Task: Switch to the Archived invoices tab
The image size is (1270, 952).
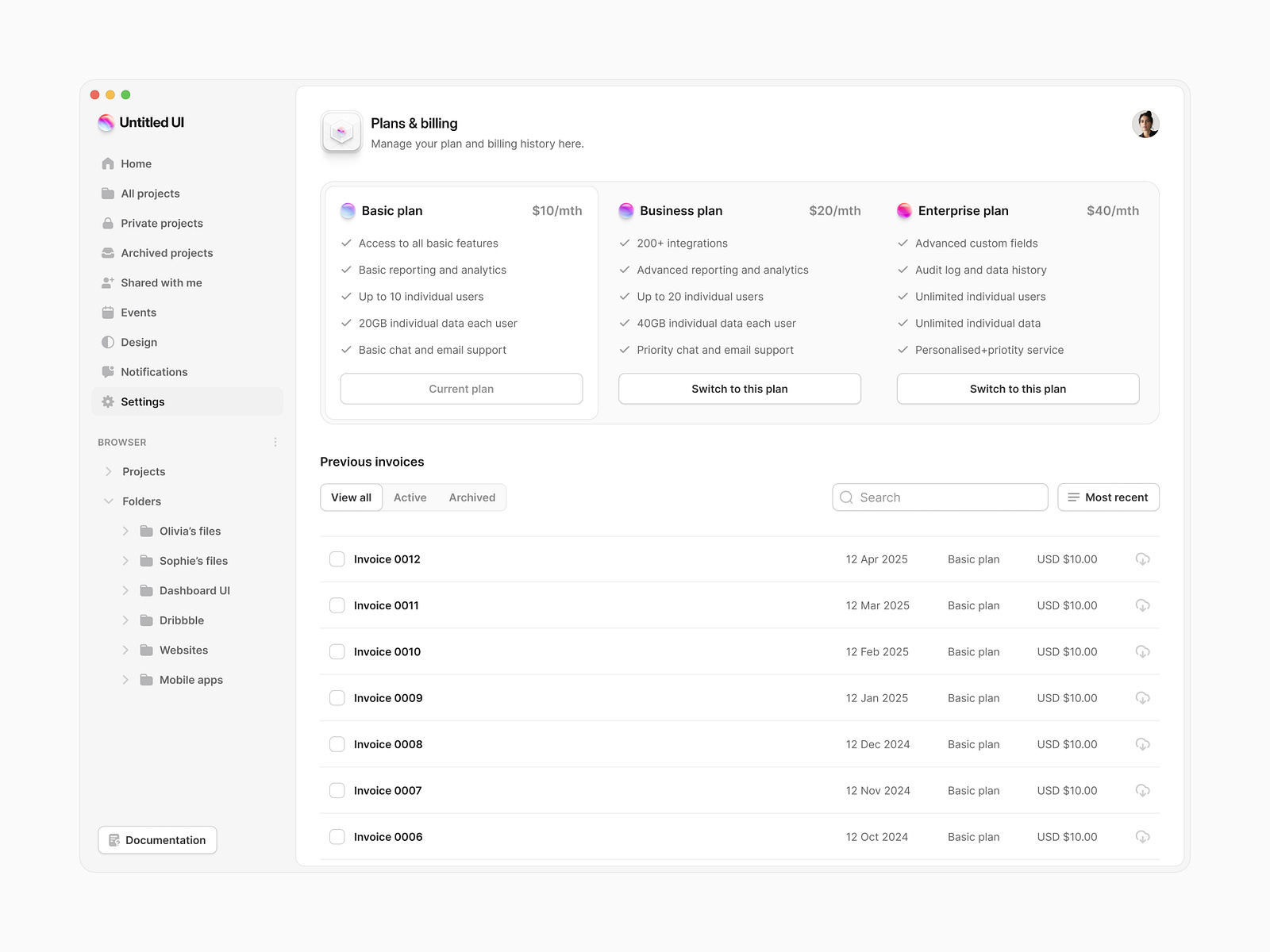Action: point(472,497)
